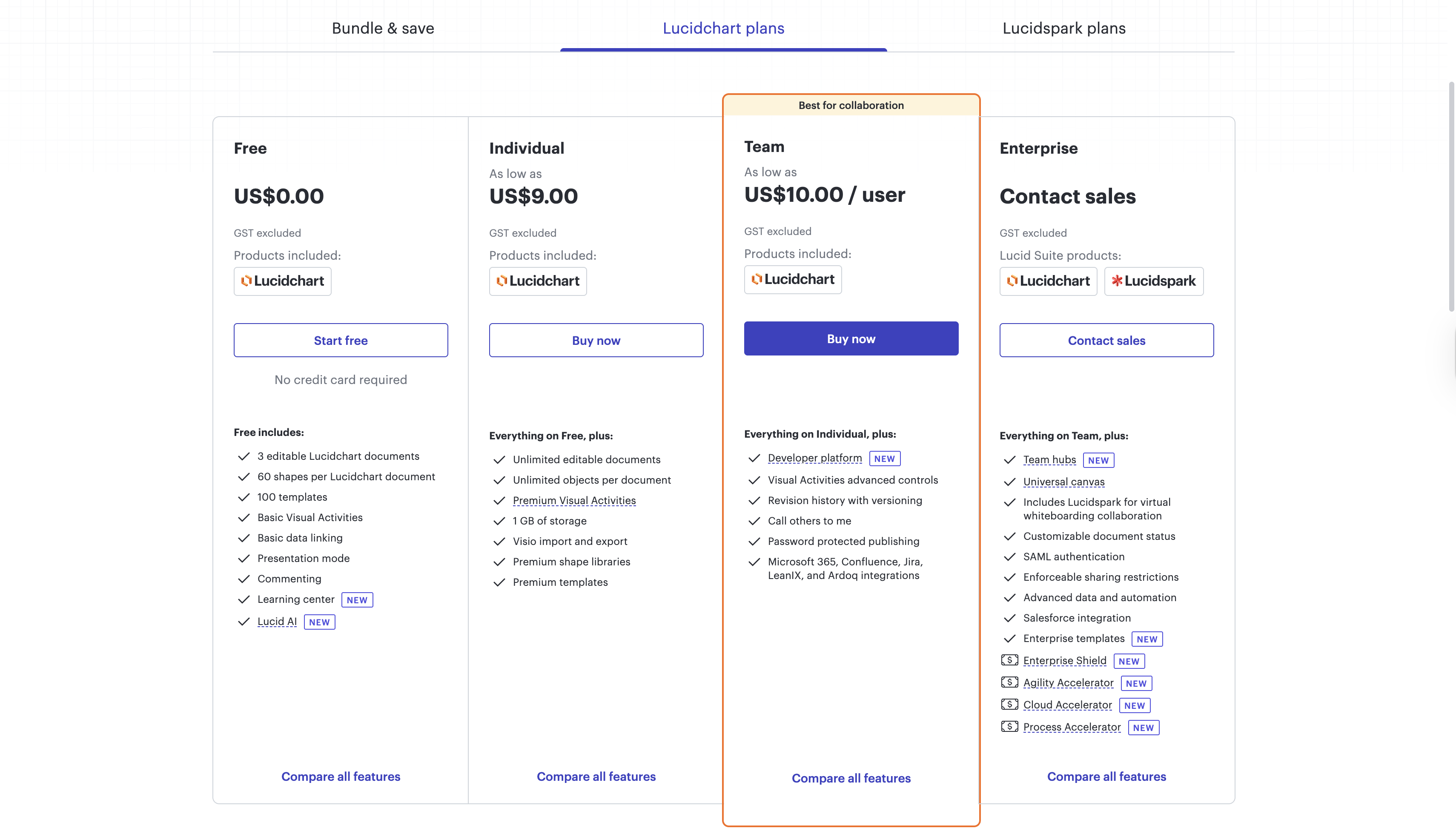Viewport: 1456px width, 837px height.
Task: Click the NEW badge beside Agility Accelerator
Action: [x=1136, y=683]
